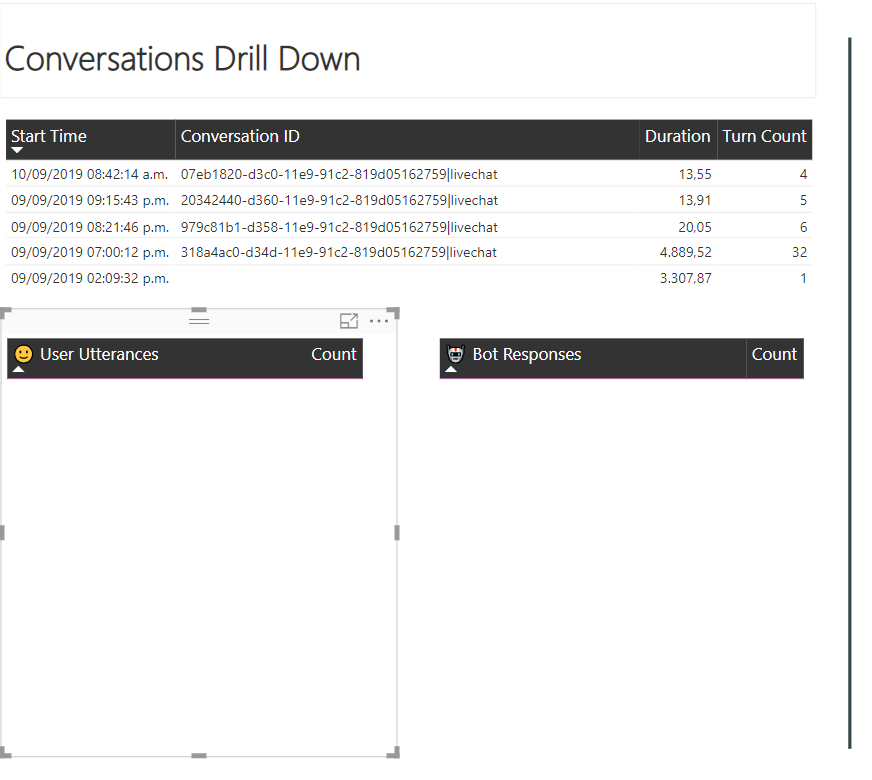
Task: Click the bottom-right corner handle of the selected visual
Action: (394, 752)
